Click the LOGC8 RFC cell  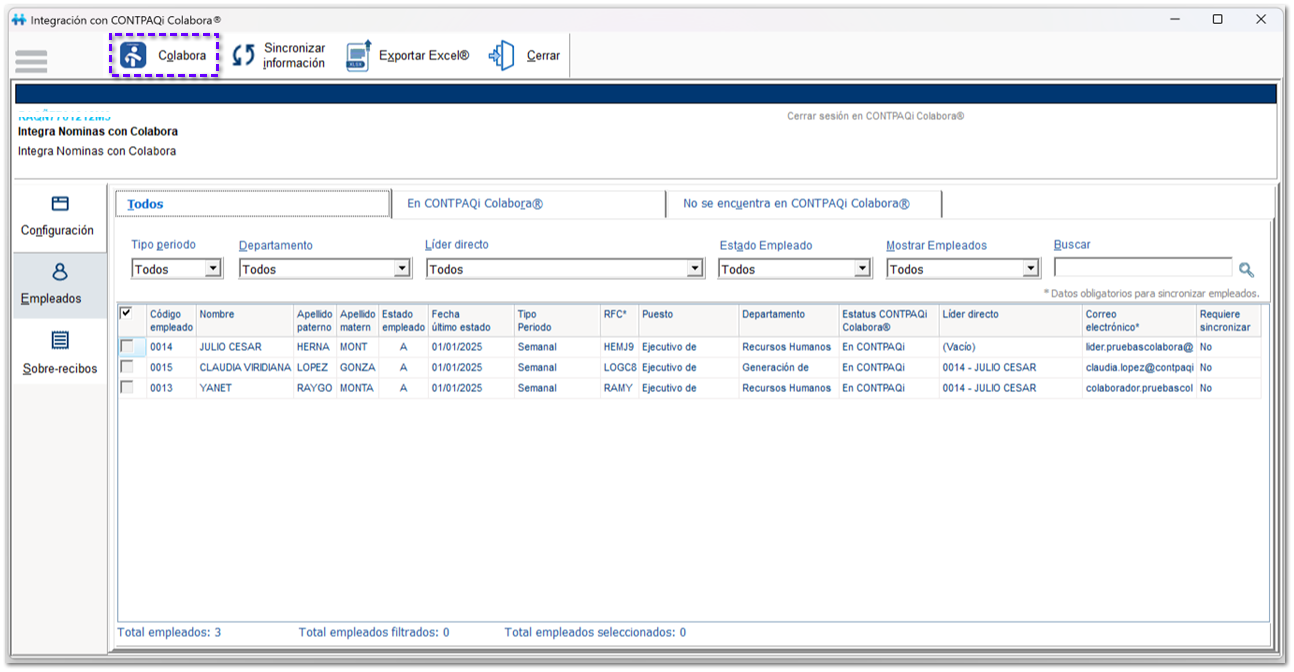tap(619, 367)
